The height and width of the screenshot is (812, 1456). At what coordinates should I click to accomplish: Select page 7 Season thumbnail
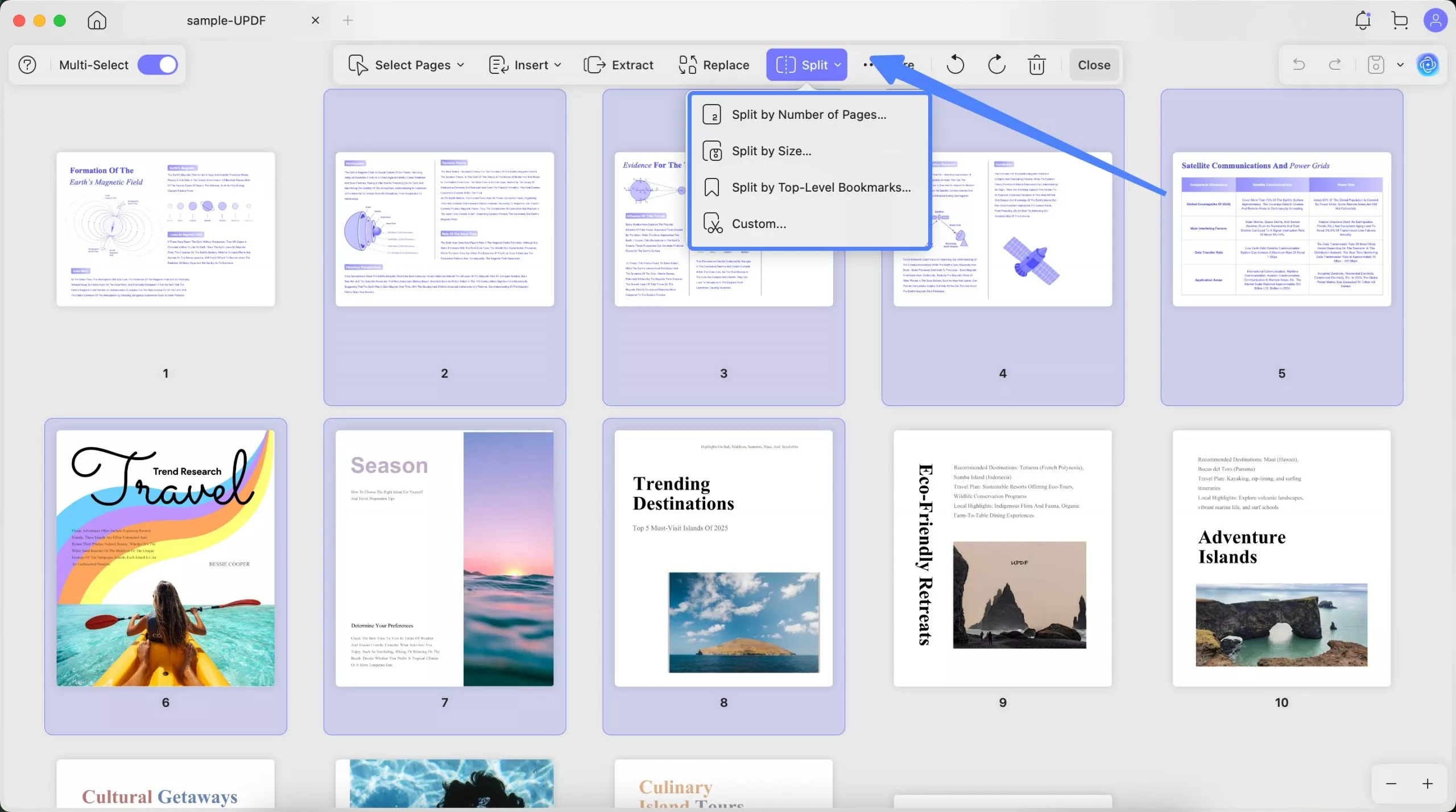coord(445,558)
